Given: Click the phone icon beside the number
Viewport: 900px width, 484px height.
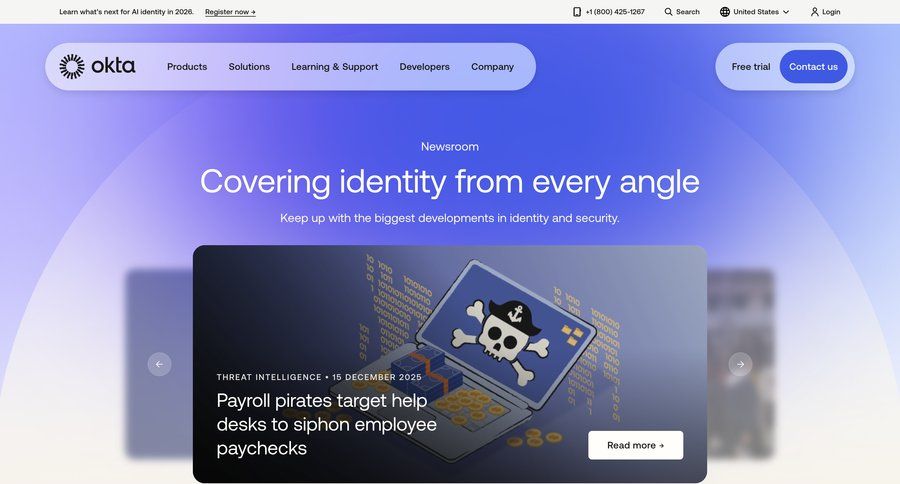Looking at the screenshot, I should pyautogui.click(x=577, y=11).
